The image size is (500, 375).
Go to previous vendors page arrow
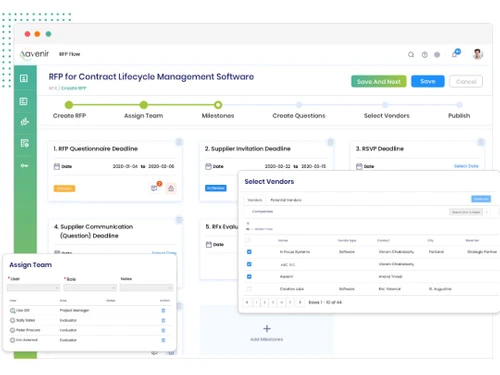[x=247, y=302]
